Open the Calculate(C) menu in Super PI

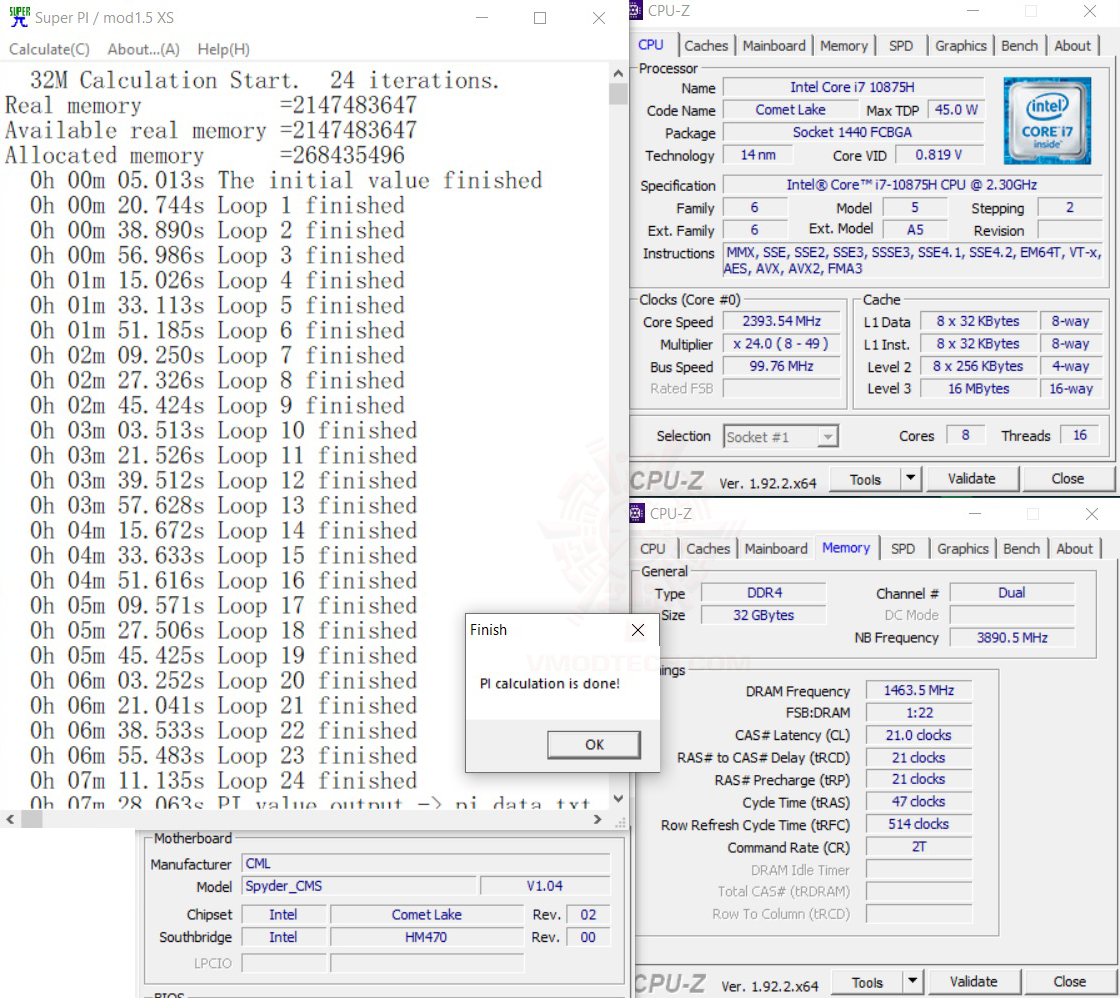click(x=49, y=49)
